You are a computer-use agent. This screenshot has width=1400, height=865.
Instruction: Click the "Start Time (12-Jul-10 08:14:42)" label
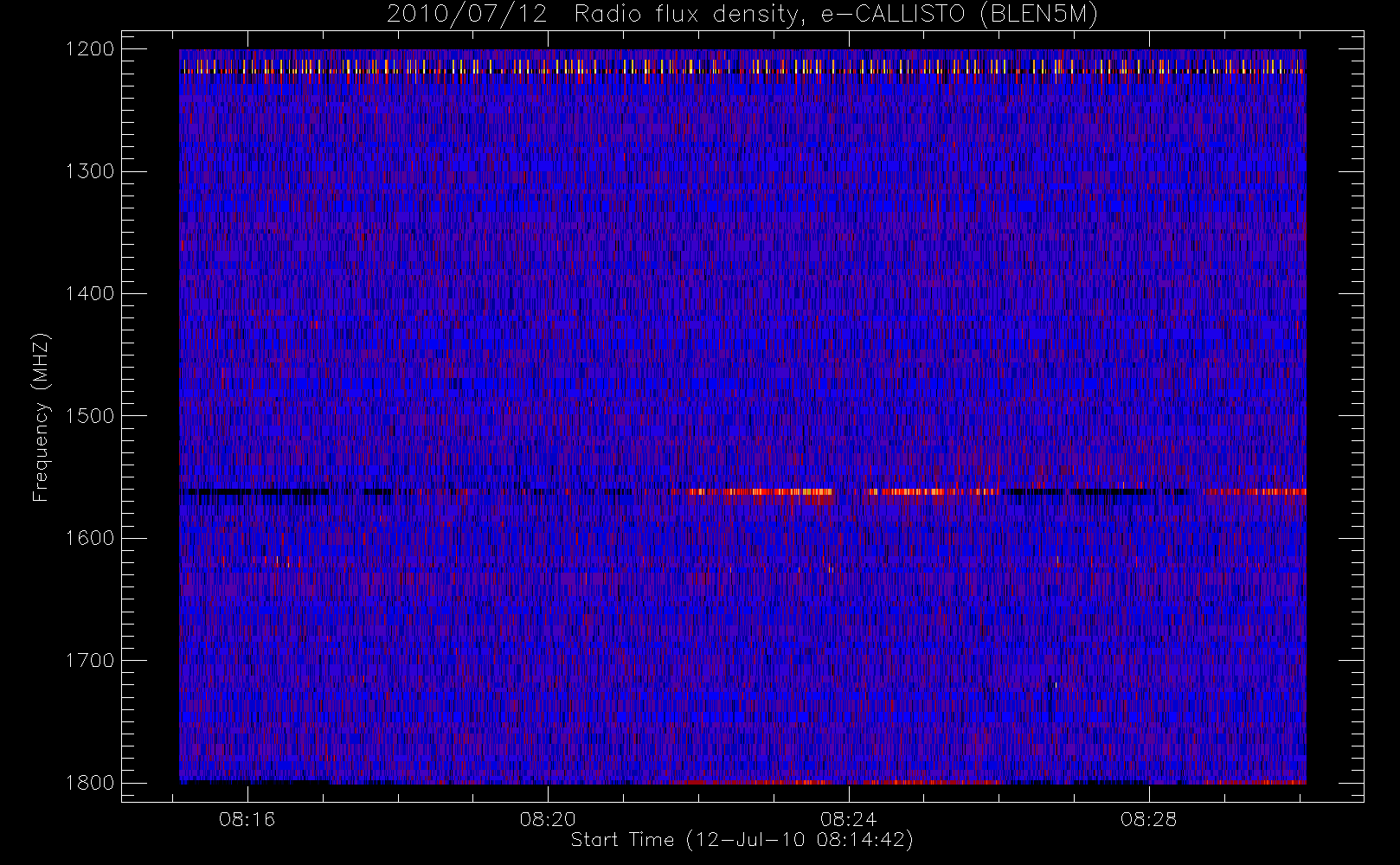[742, 840]
